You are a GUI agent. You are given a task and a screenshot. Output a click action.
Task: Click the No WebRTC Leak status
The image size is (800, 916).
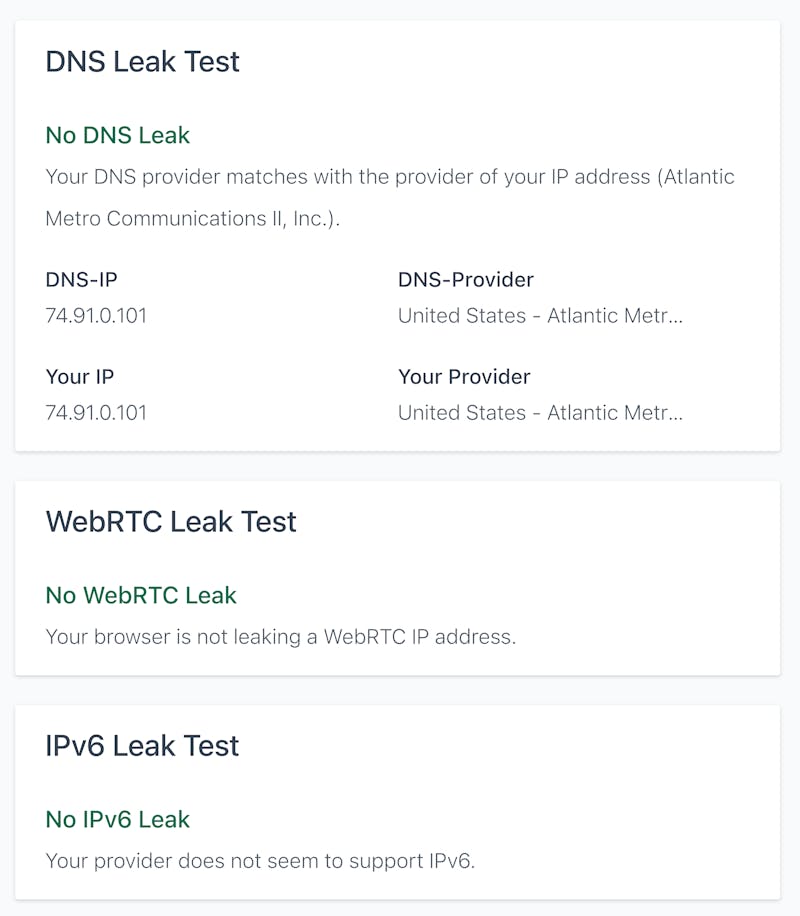click(141, 595)
